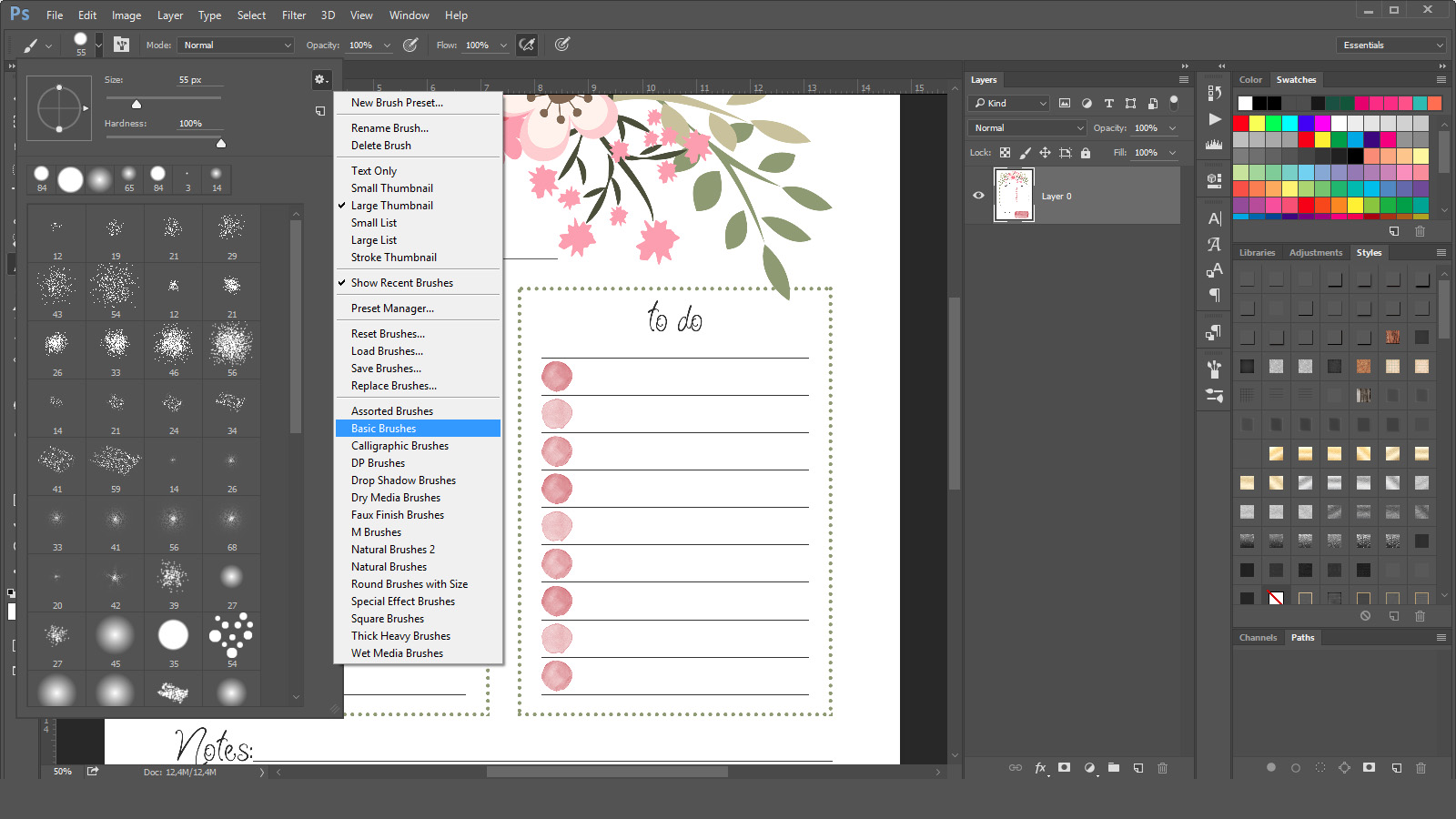The height and width of the screenshot is (819, 1456).
Task: Click create new preset icon in brush picker
Action: pyautogui.click(x=320, y=111)
